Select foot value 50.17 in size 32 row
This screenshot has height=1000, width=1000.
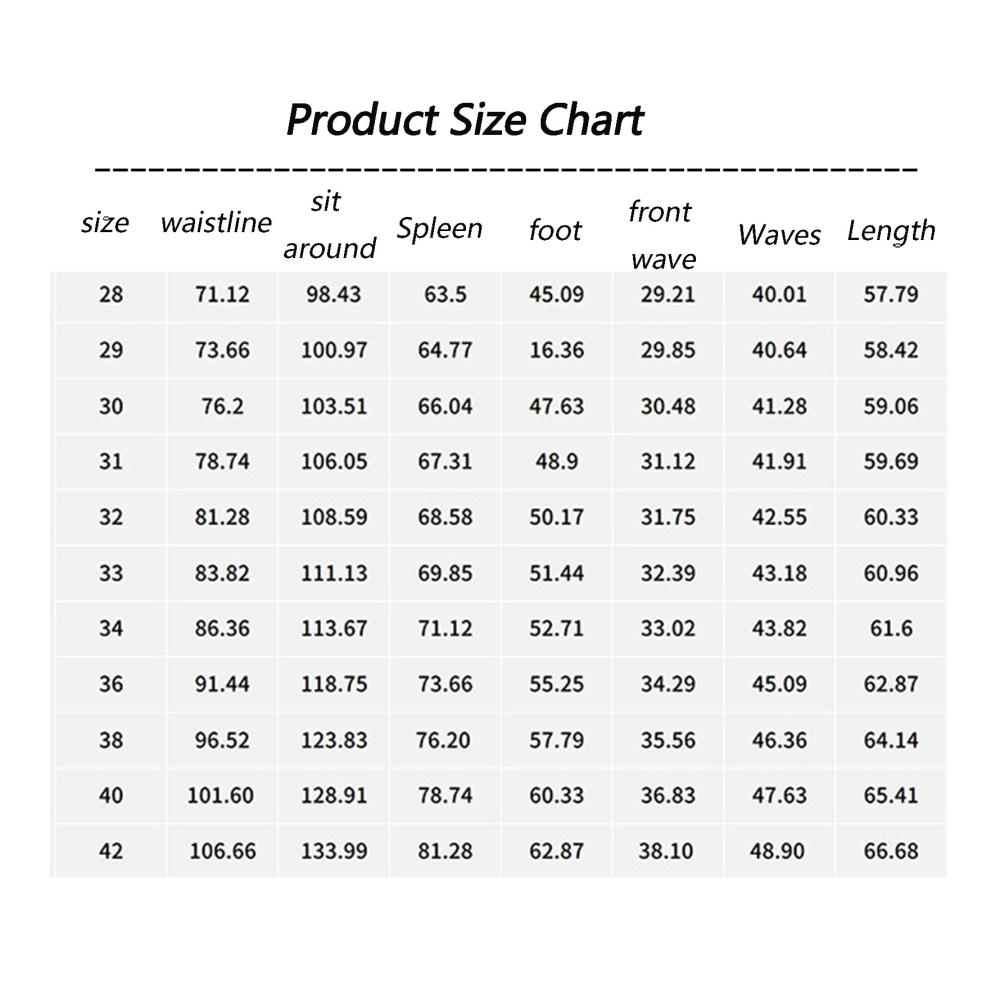[556, 517]
